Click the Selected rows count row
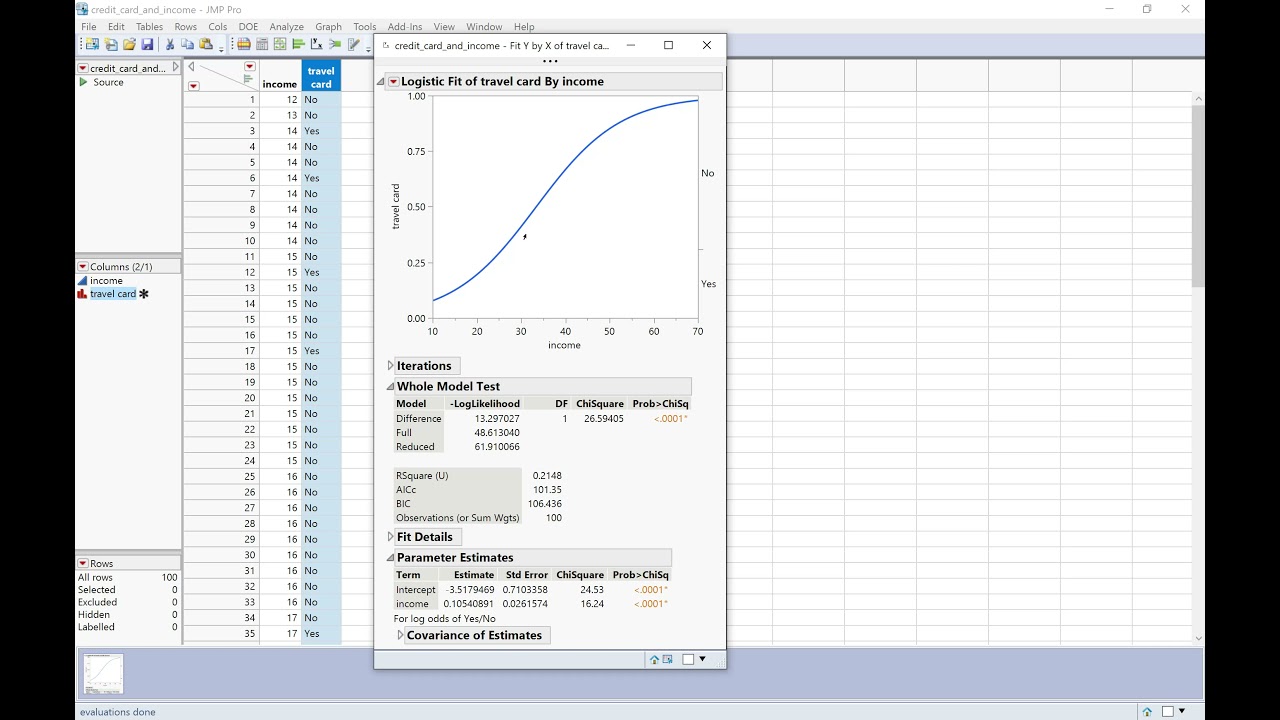The height and width of the screenshot is (720, 1280). pyautogui.click(x=128, y=590)
